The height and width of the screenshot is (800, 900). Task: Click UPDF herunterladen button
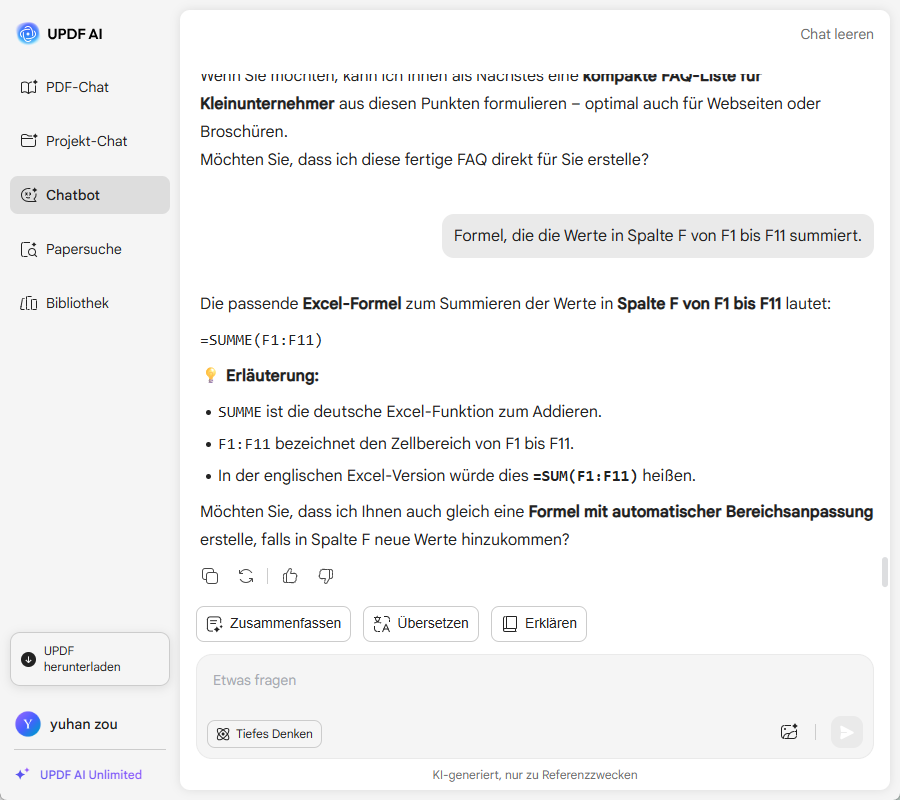[90, 659]
